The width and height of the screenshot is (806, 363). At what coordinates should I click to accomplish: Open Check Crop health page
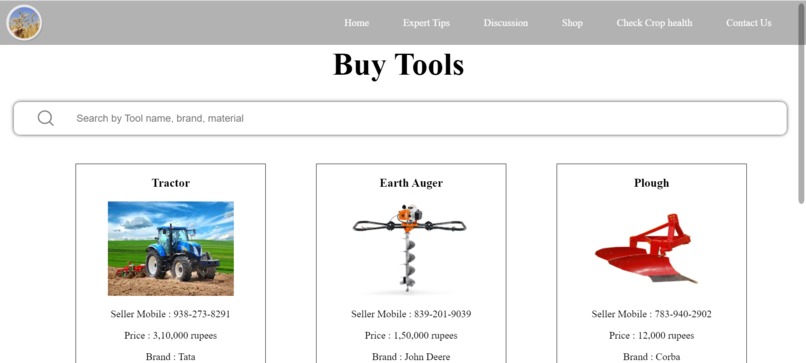(654, 23)
